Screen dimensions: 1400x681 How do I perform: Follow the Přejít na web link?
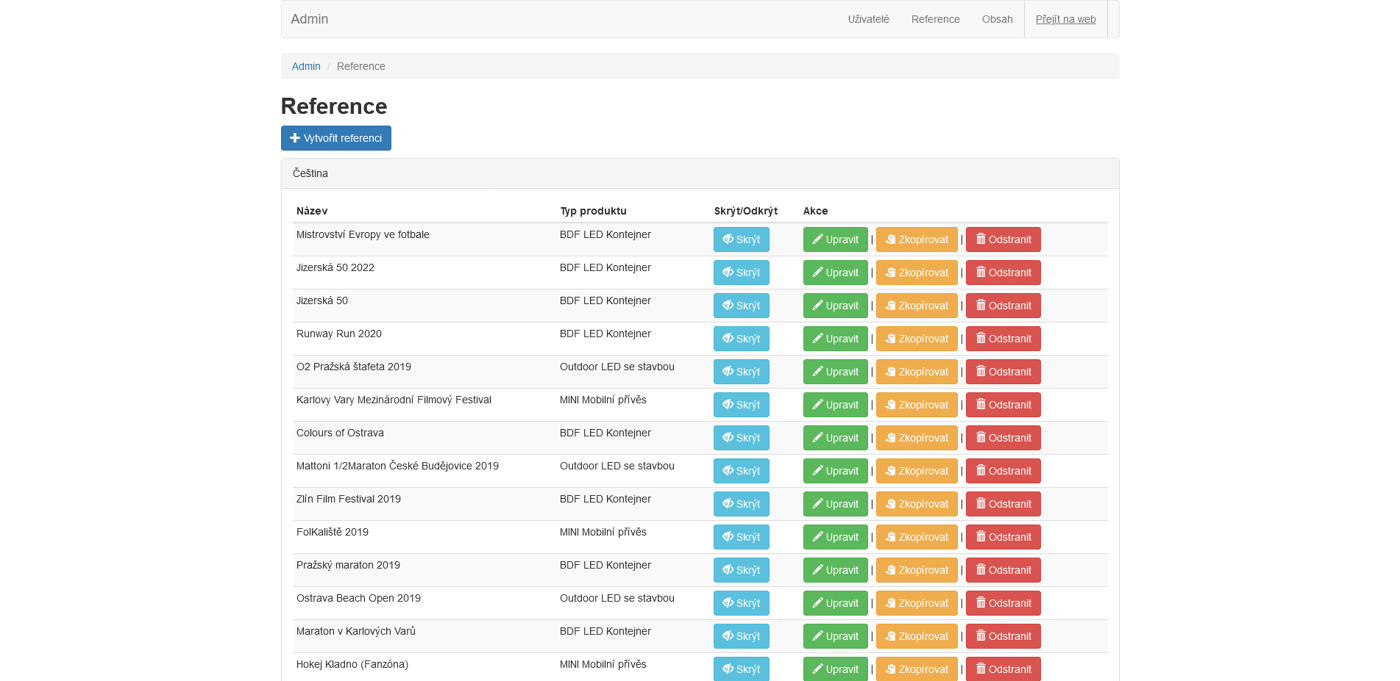pyautogui.click(x=1065, y=19)
